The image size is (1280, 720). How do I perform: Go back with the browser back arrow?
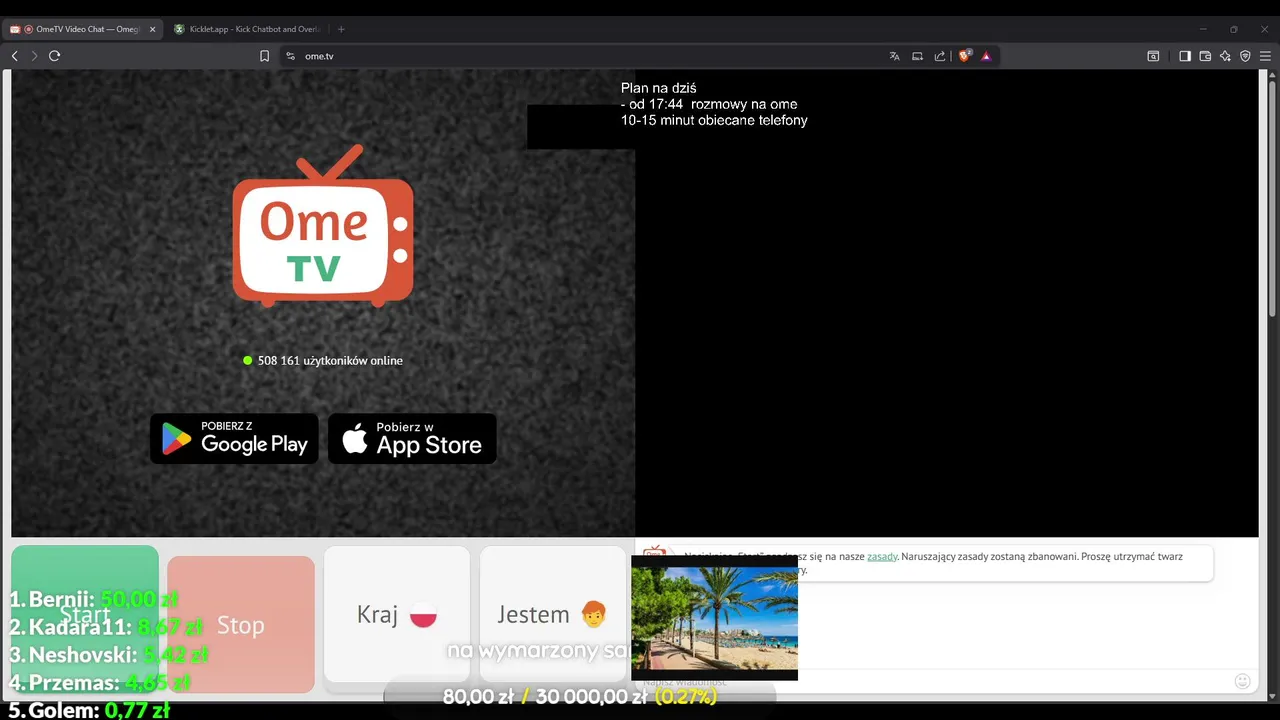pyautogui.click(x=15, y=56)
